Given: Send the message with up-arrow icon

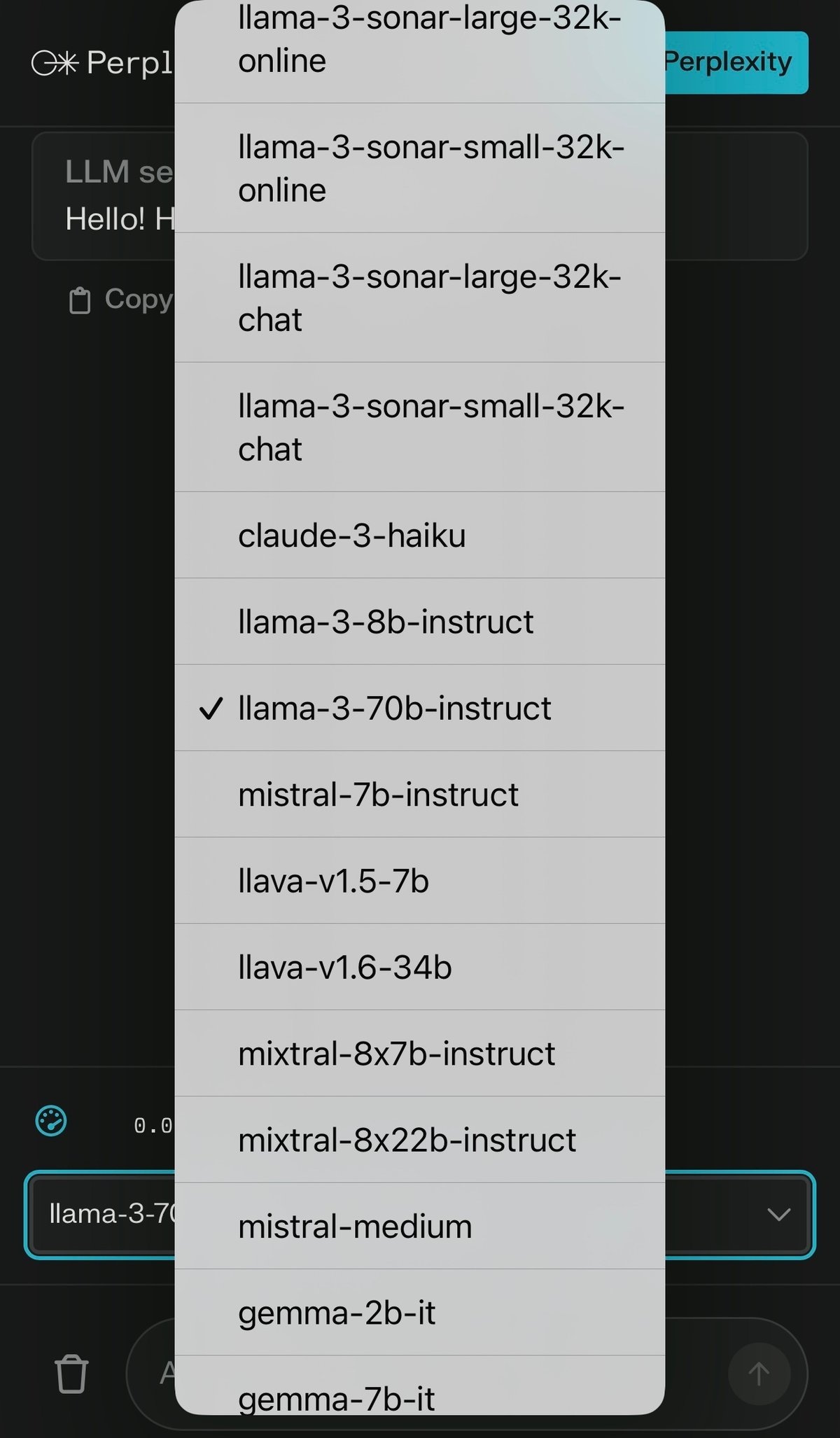Looking at the screenshot, I should point(760,1374).
